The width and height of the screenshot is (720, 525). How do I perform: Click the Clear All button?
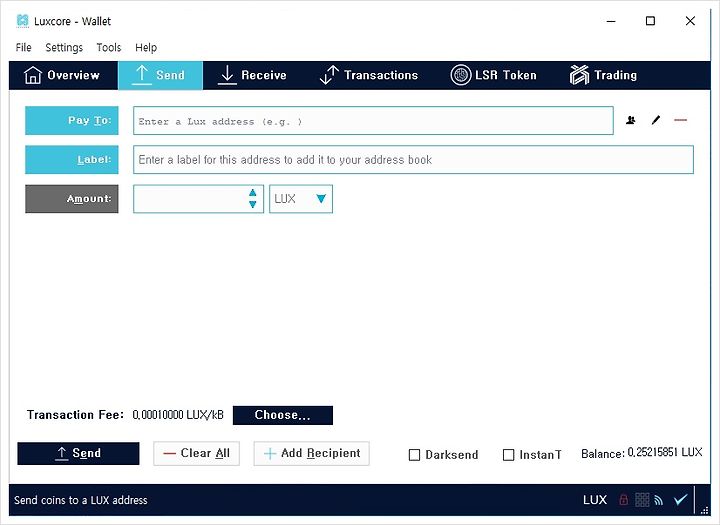pyautogui.click(x=197, y=453)
